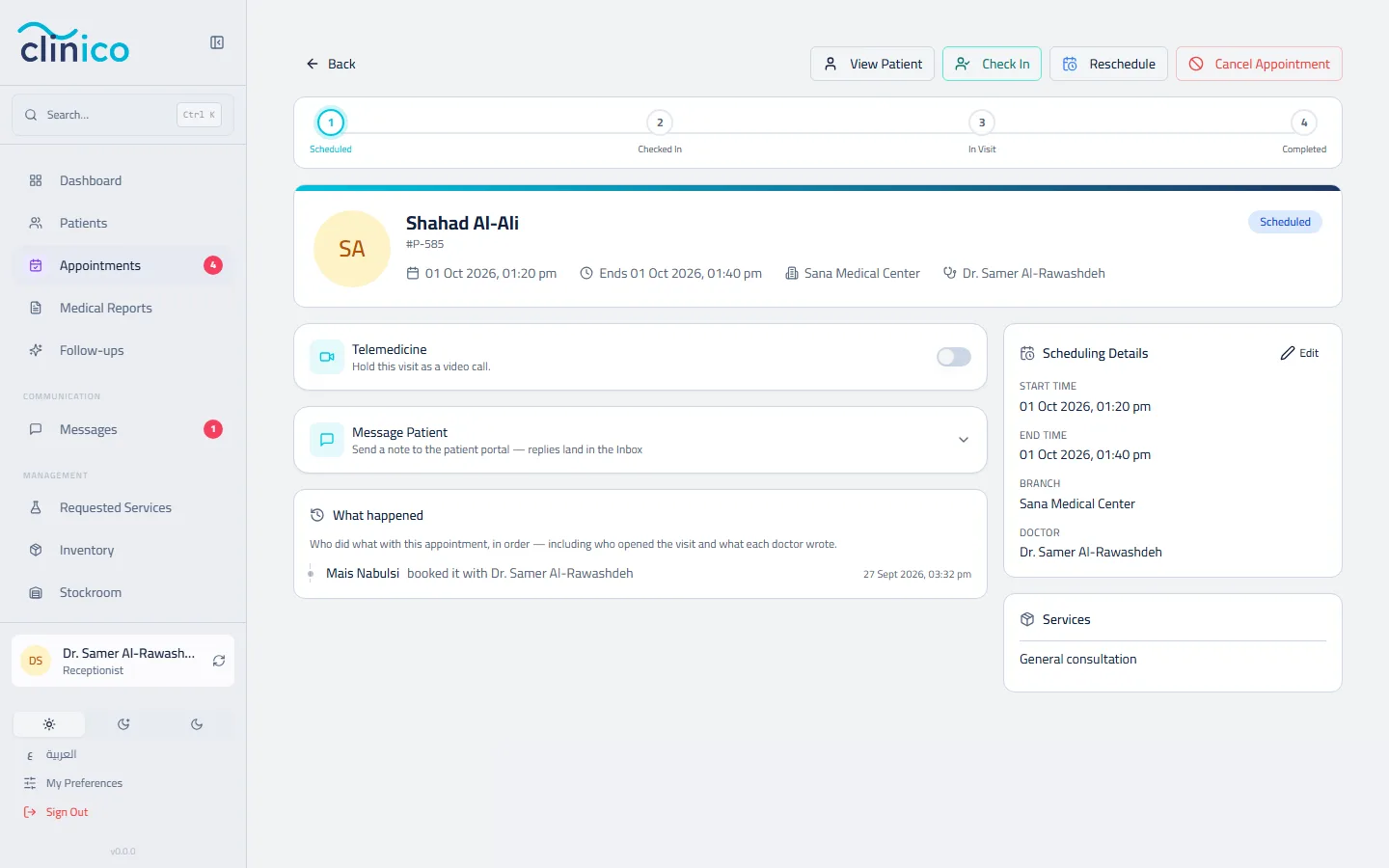Open Follow-ups page
This screenshot has width=1389, height=868.
tap(123, 350)
